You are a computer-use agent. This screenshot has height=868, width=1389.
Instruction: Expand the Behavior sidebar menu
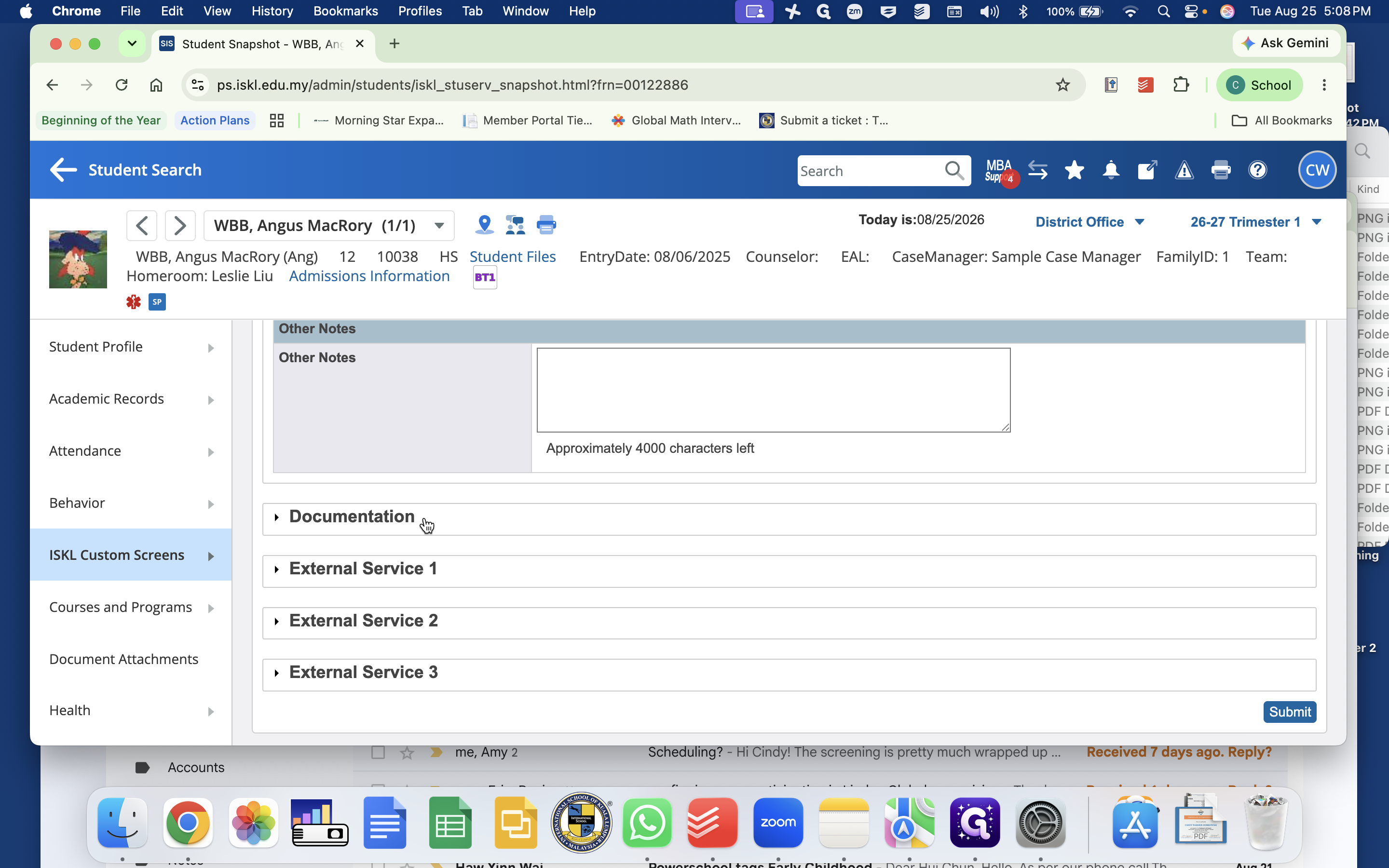tap(131, 503)
